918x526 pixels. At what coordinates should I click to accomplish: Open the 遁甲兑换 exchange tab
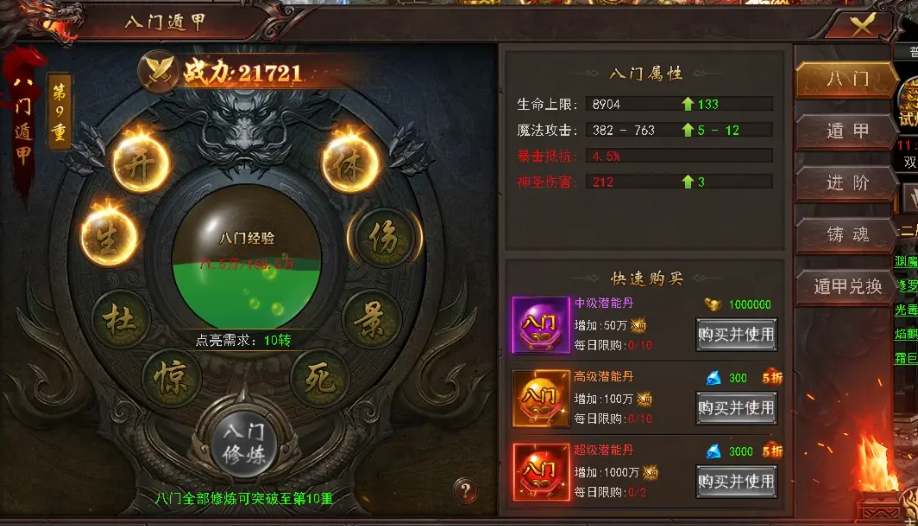point(845,286)
